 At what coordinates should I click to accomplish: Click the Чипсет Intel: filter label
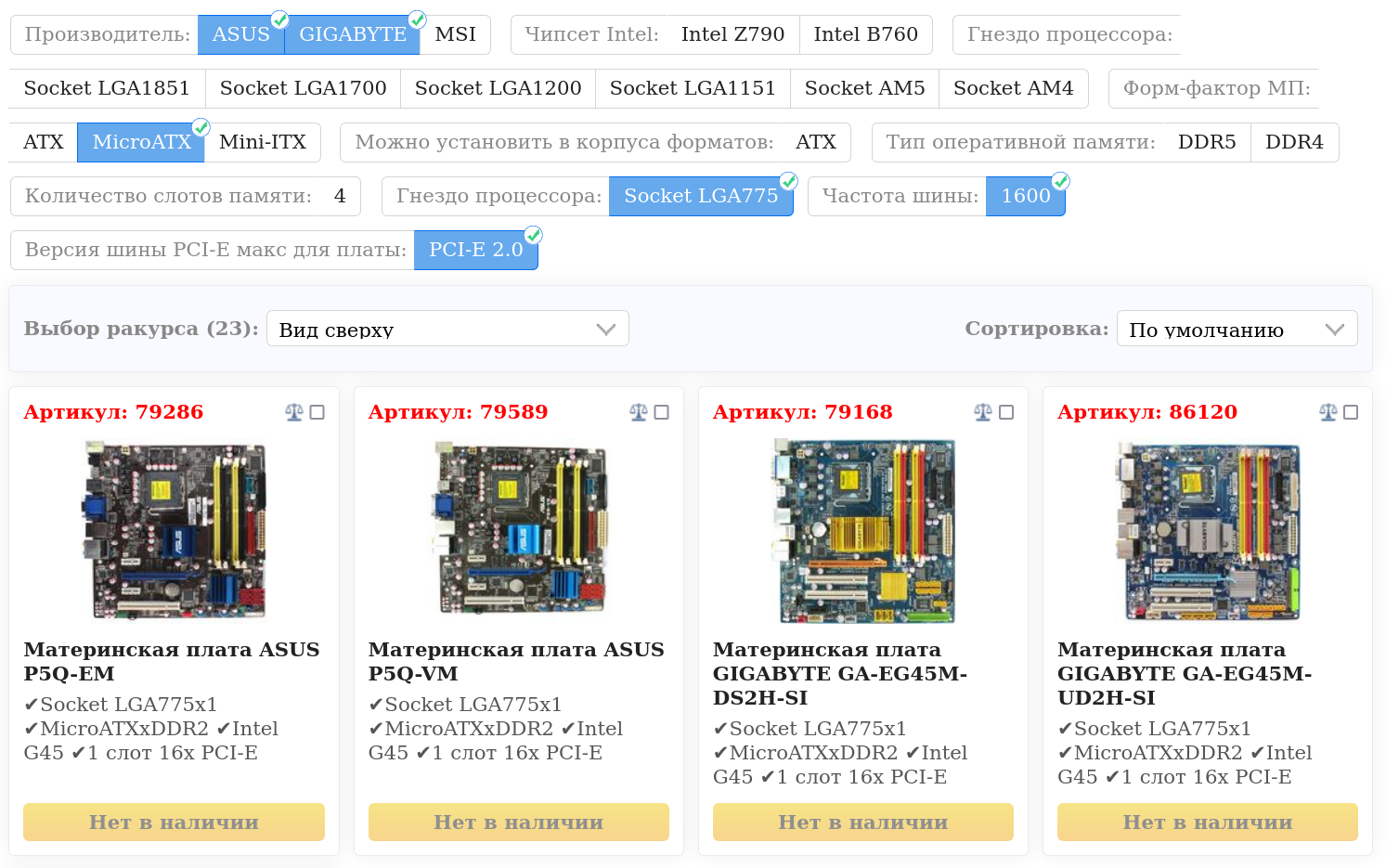(x=592, y=34)
